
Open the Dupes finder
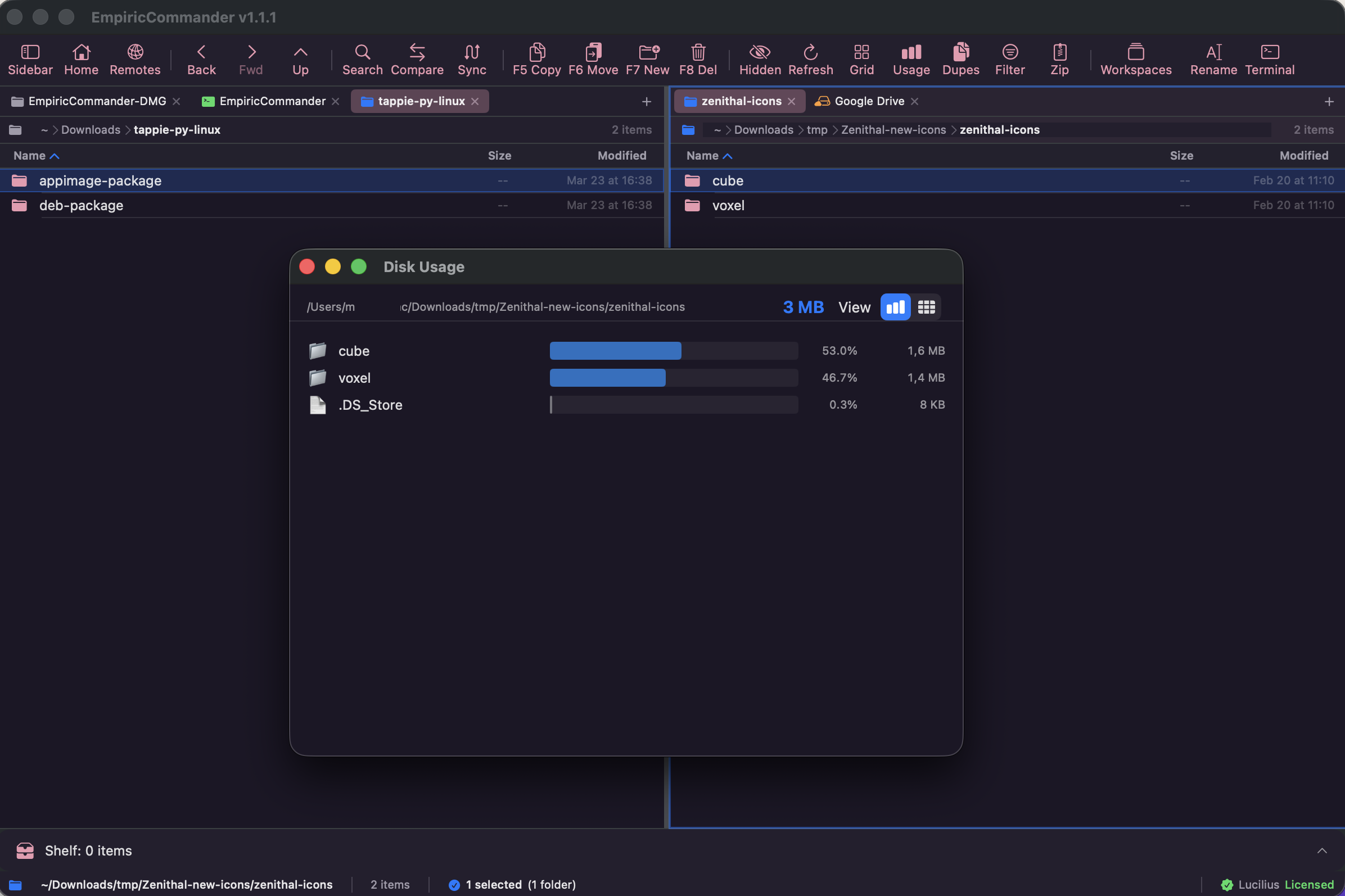coord(960,59)
